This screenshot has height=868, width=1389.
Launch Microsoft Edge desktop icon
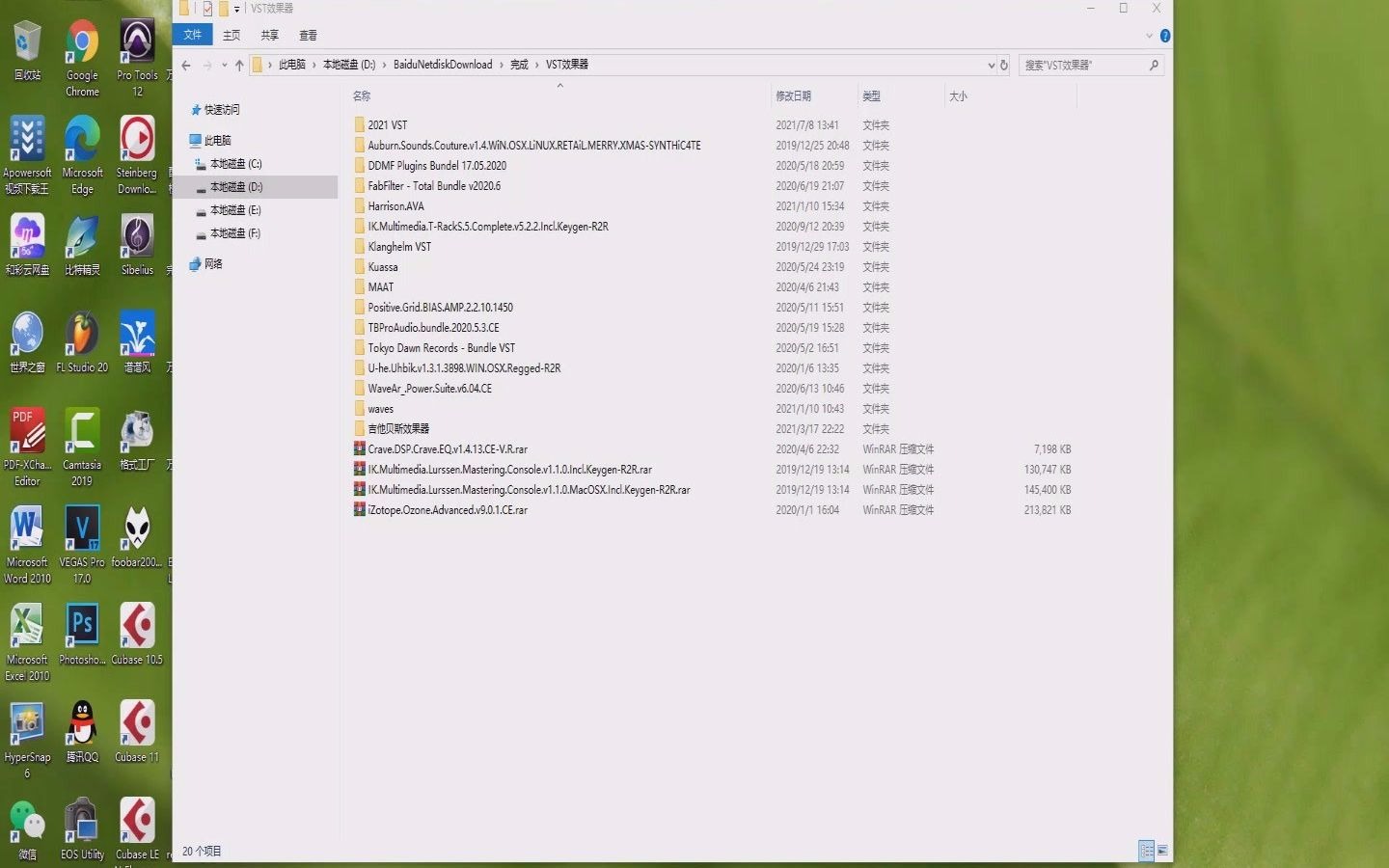tap(82, 155)
